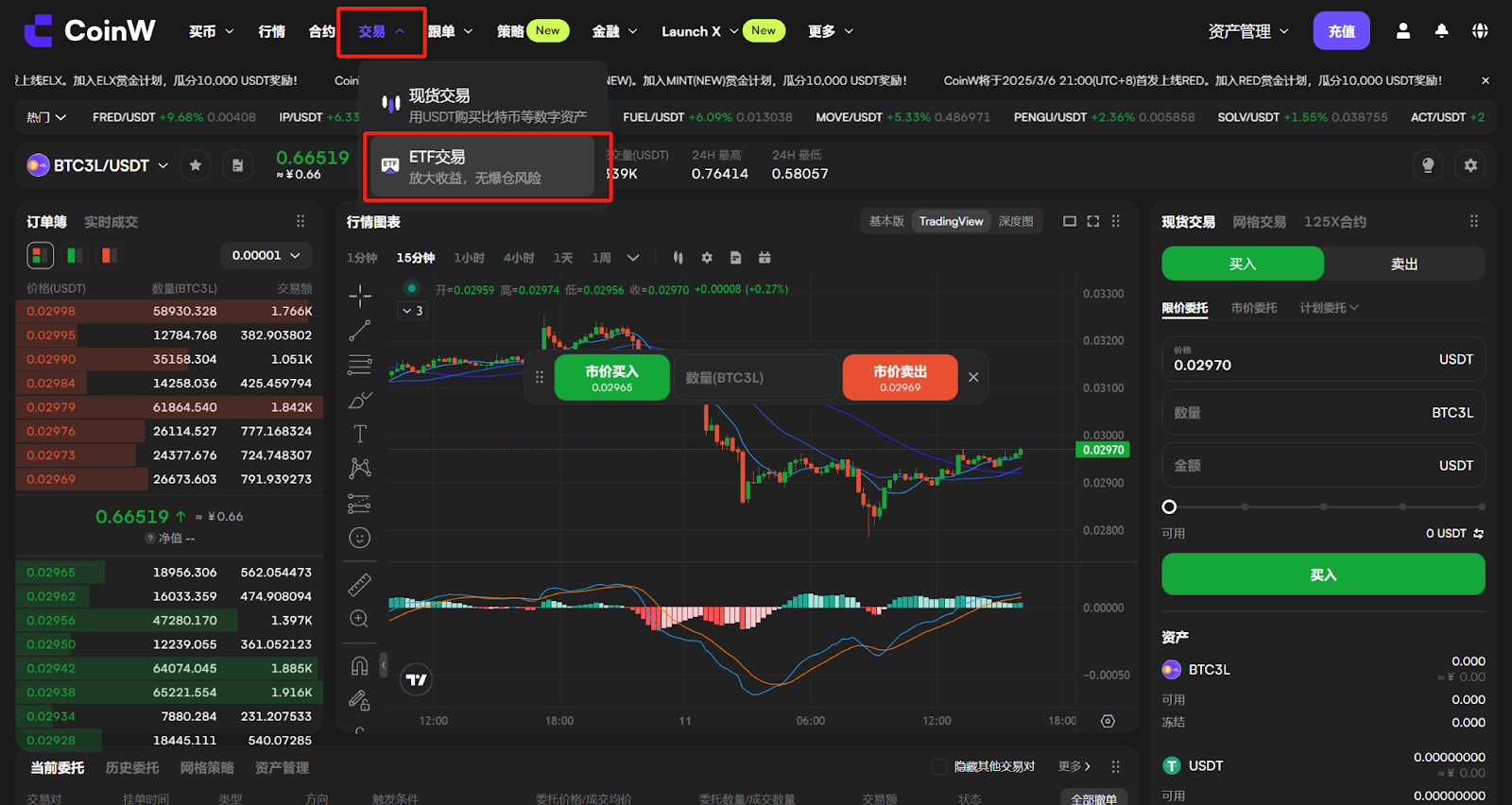Open chart settings gear in chart toolbar

707,258
